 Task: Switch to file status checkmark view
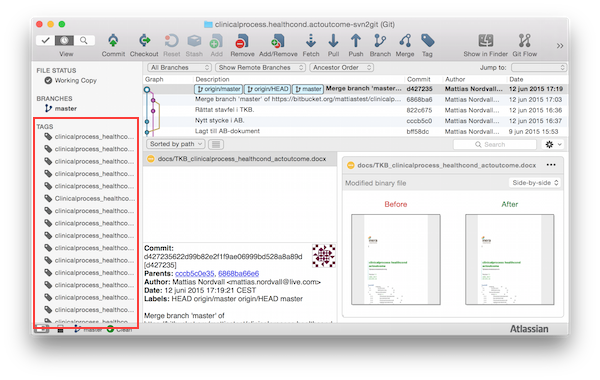pos(46,40)
